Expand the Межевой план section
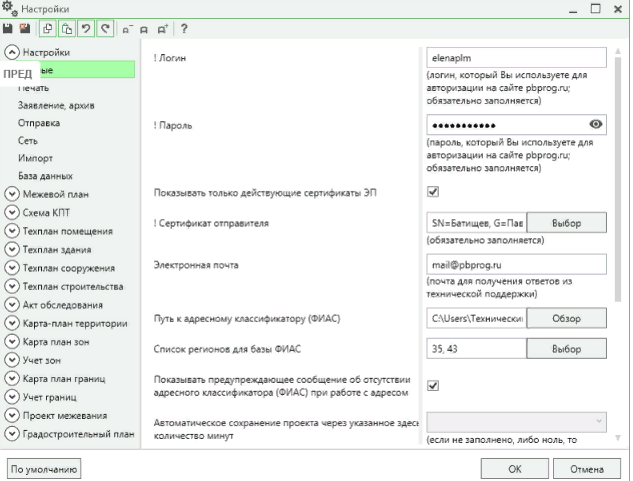This screenshot has height=481, width=633. click(12, 195)
